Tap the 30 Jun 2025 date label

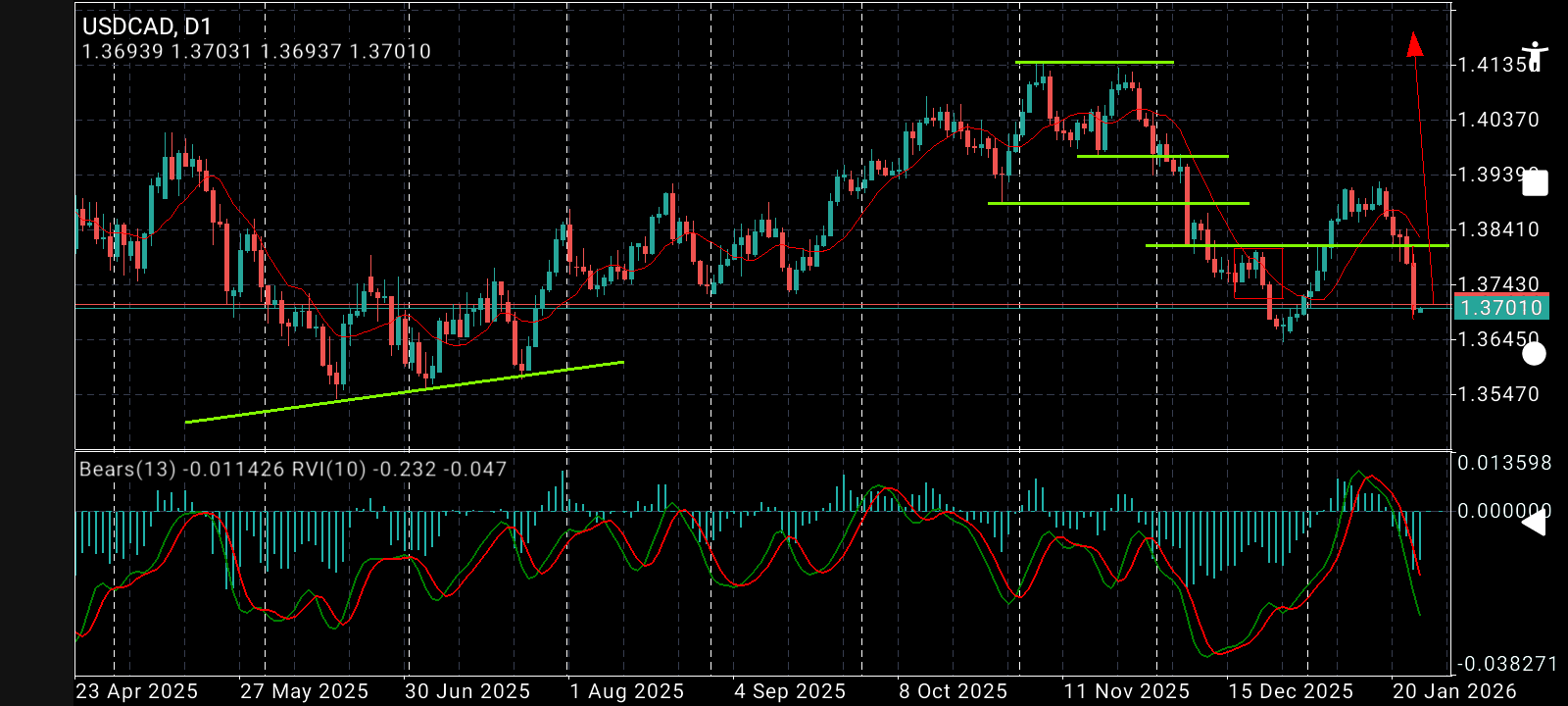[x=467, y=691]
